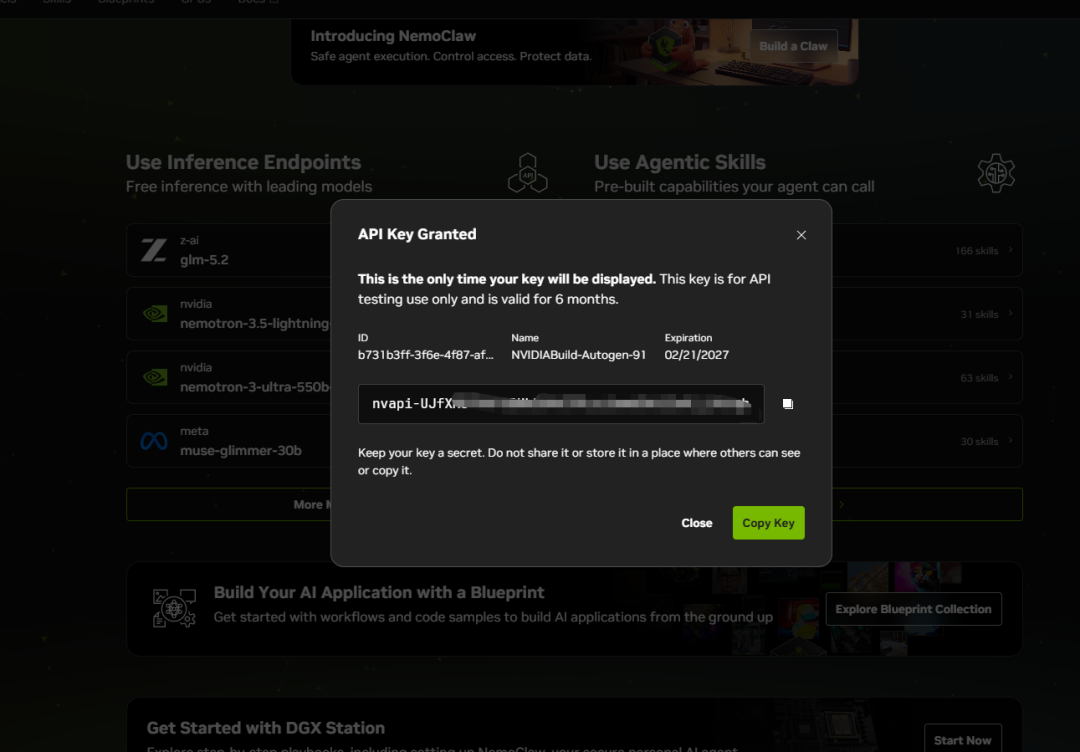This screenshot has height=752, width=1080.
Task: Click the gear icon beside Use Agentic Skills
Action: click(996, 173)
